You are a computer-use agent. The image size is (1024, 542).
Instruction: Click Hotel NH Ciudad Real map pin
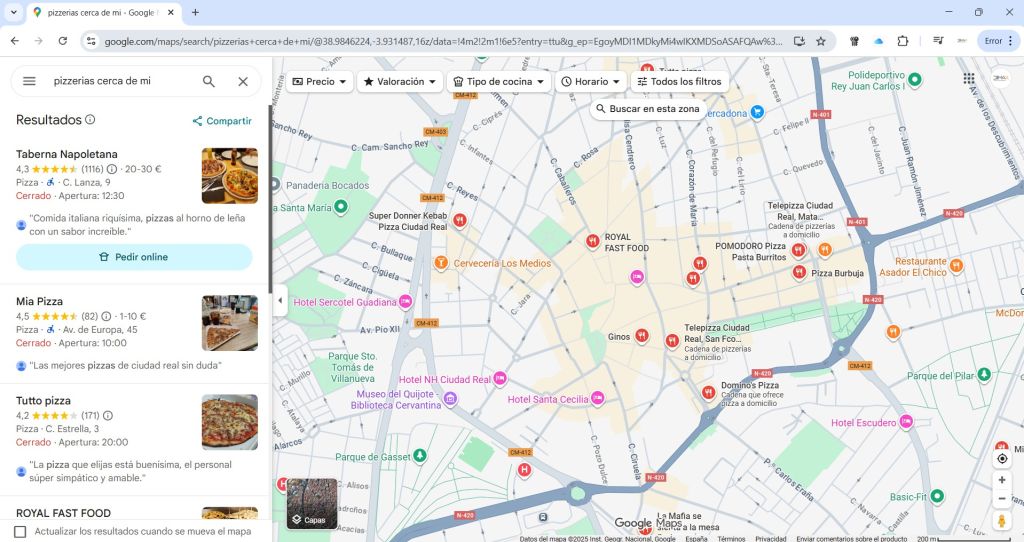click(x=500, y=378)
